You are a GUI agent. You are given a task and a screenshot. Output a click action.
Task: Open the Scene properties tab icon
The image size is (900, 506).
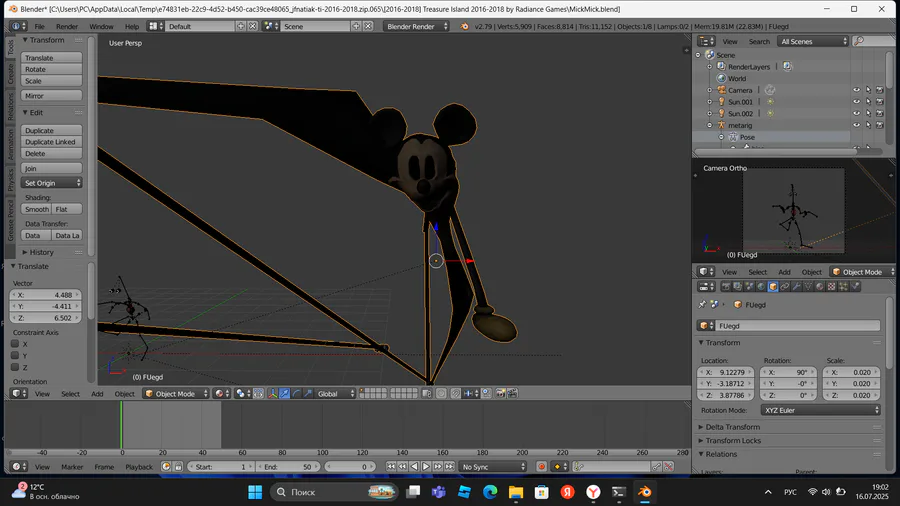point(749,286)
